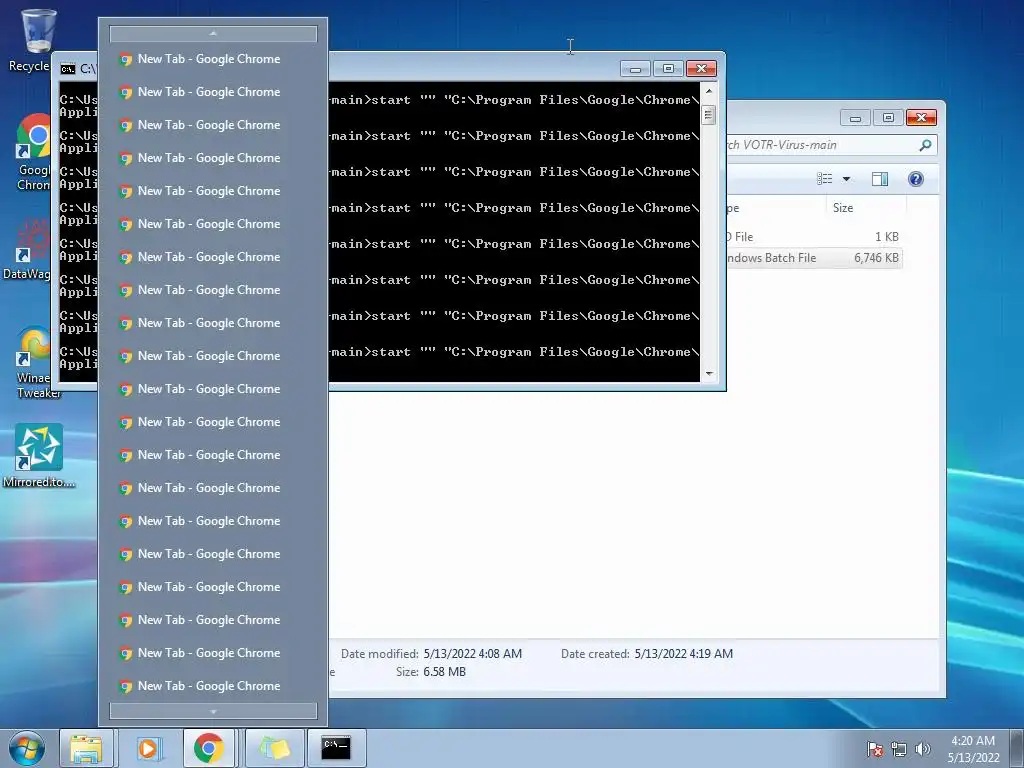Click the Show desktop button by the clock
Viewport: 1024px width, 768px height.
pyautogui.click(x=1017, y=748)
